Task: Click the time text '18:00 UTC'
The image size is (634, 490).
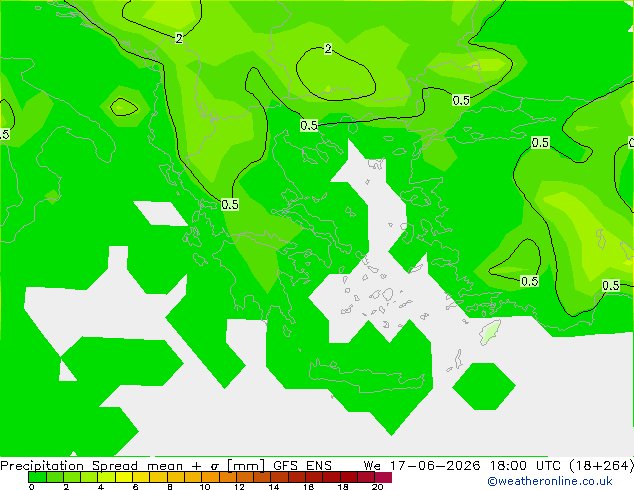Action: click(x=525, y=465)
